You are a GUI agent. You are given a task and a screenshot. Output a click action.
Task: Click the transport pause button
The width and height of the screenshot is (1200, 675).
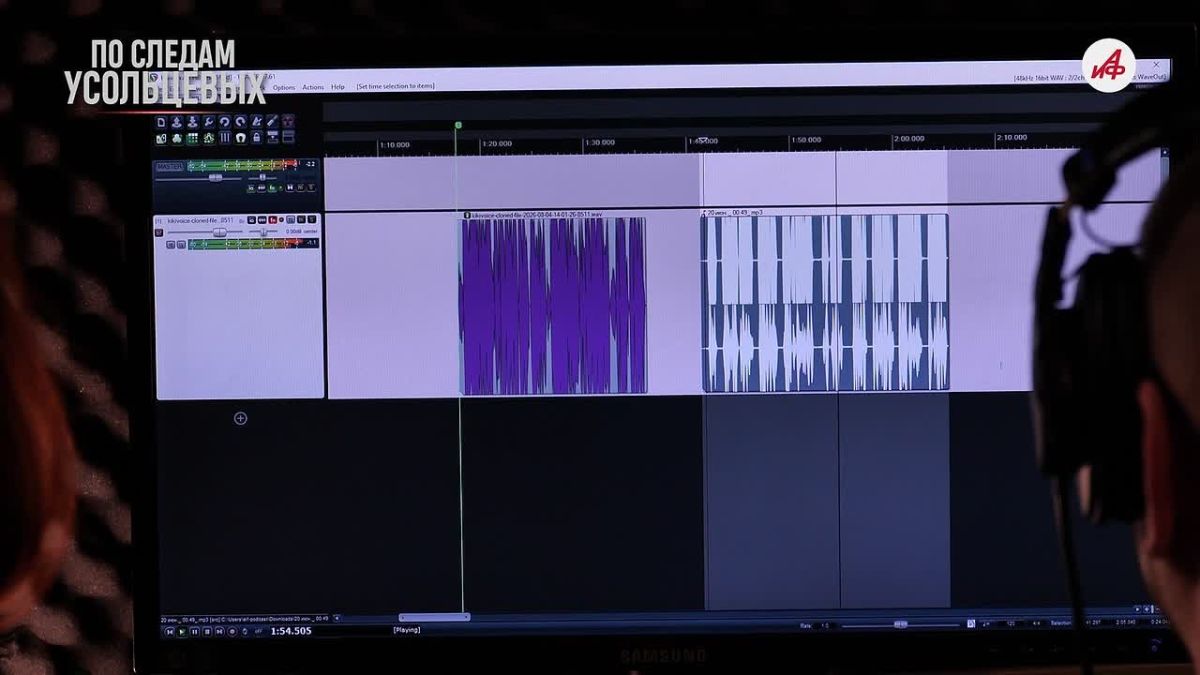click(195, 631)
